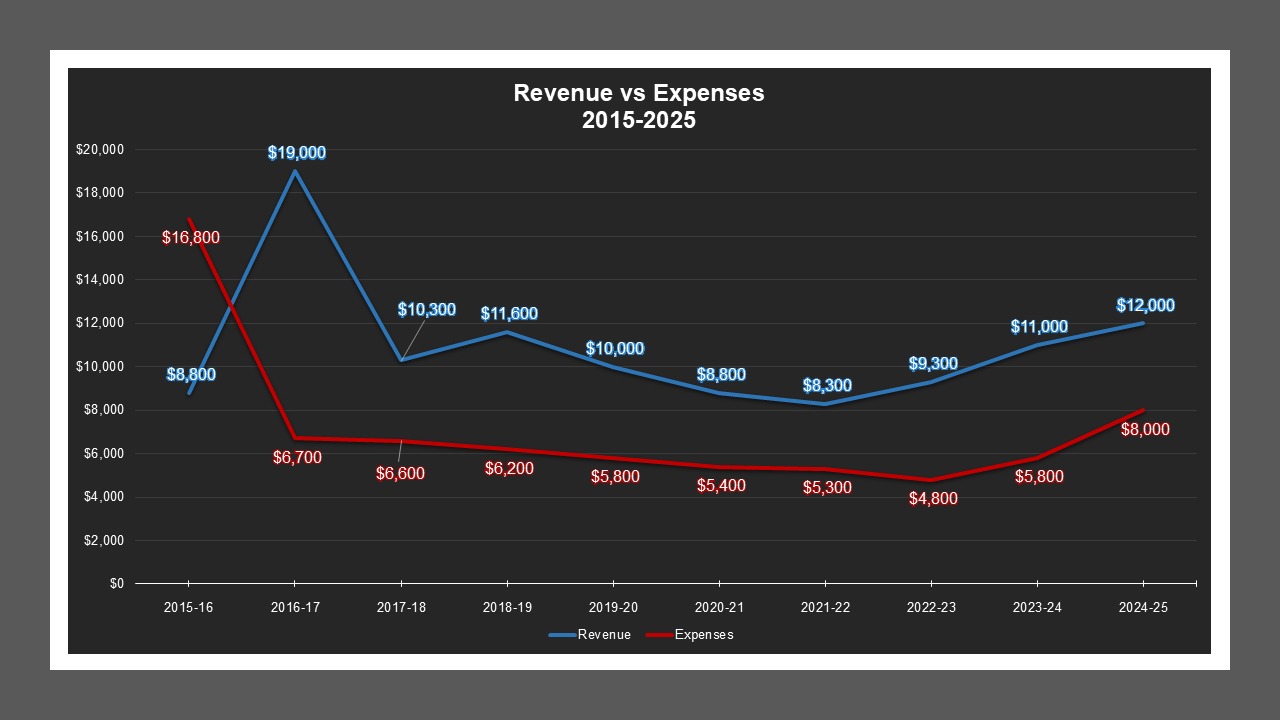Screen dimensions: 1280x720
Task: Click the chart title Revenue vs Expenses
Action: coord(638,93)
